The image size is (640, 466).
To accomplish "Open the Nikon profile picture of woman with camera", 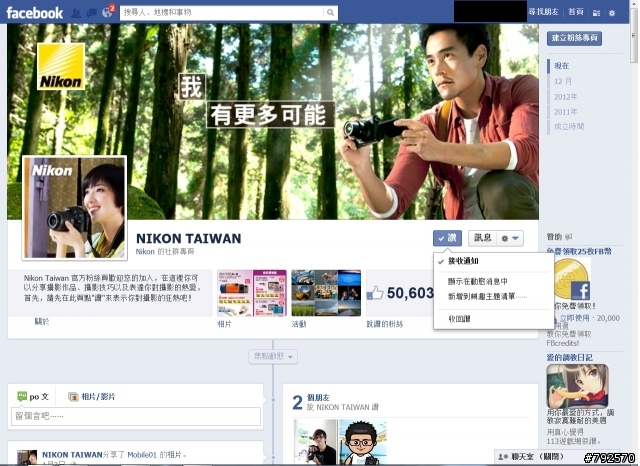I will click(74, 207).
